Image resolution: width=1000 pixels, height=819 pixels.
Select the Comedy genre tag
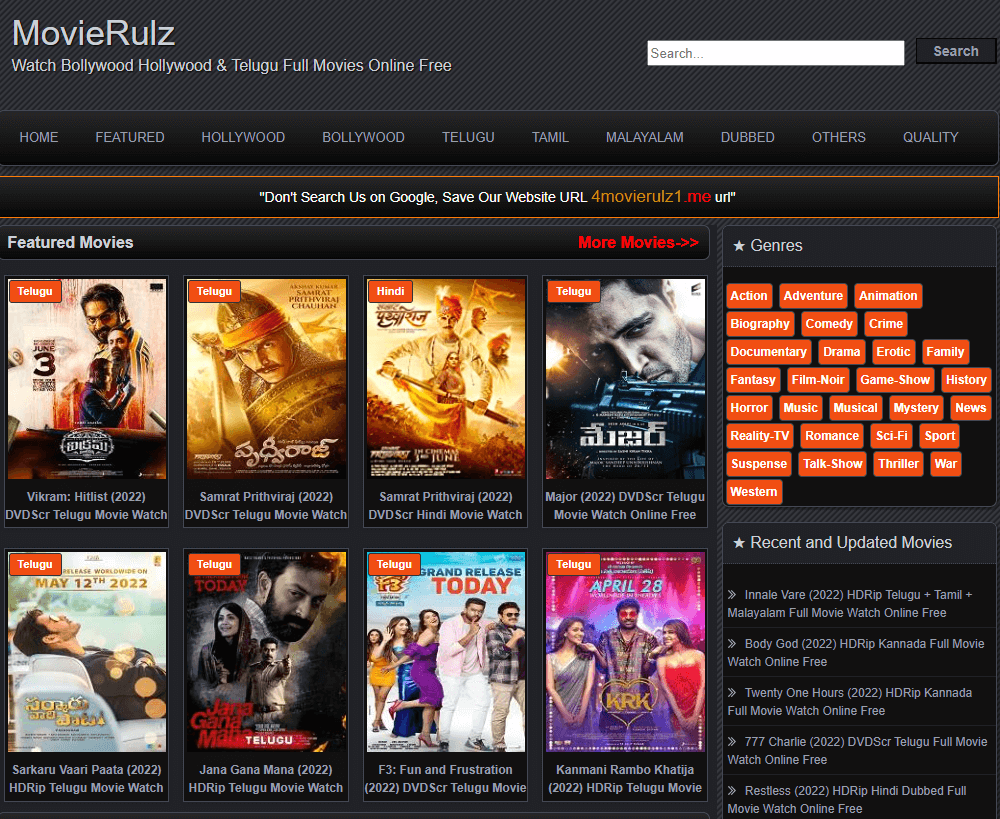pyautogui.click(x=829, y=323)
